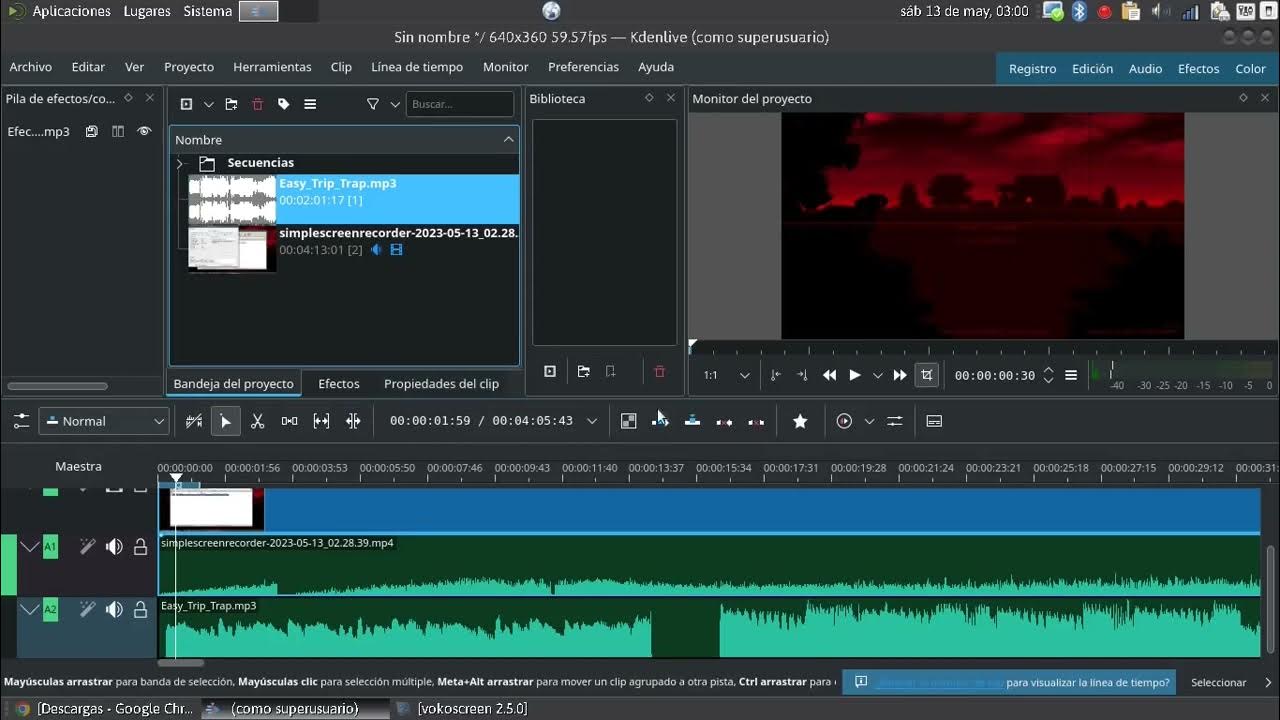This screenshot has height=720, width=1280.
Task: Mute audio track A1 speaker icon
Action: click(x=114, y=547)
